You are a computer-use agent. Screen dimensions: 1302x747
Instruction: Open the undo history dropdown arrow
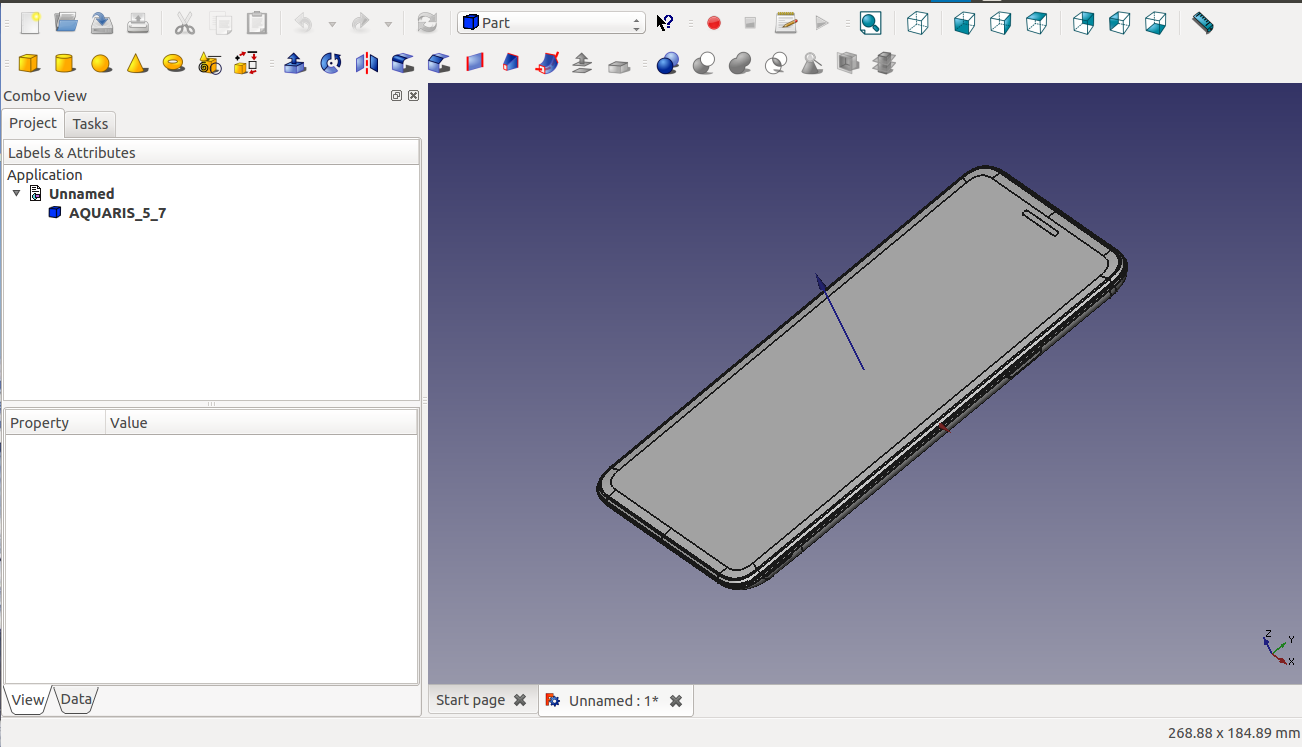pos(332,24)
